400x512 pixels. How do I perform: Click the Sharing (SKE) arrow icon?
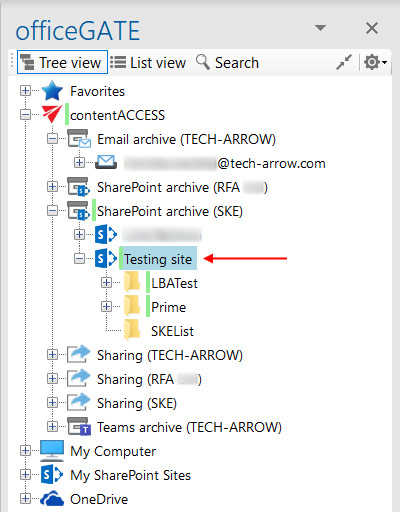click(x=79, y=402)
